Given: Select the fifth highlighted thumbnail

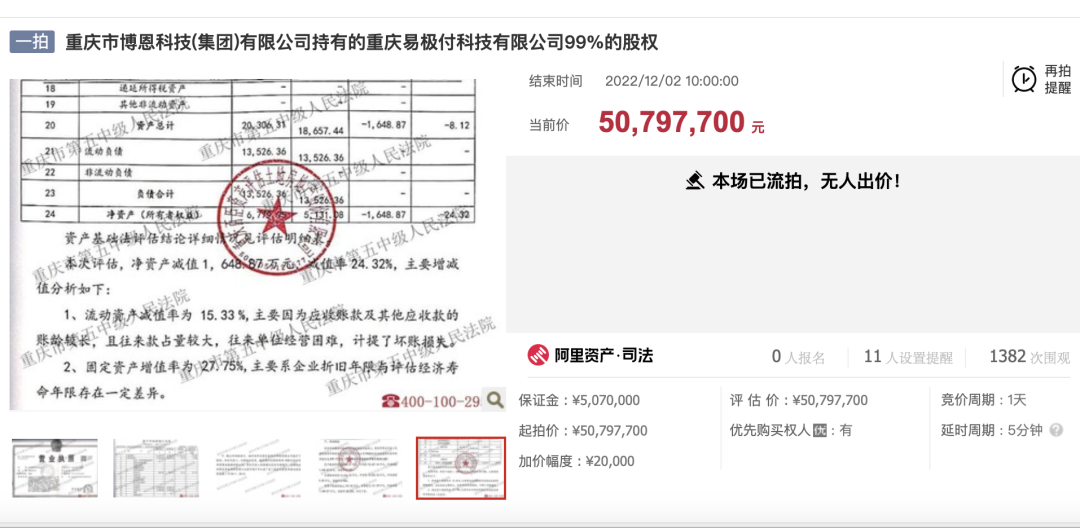Looking at the screenshot, I should [461, 468].
